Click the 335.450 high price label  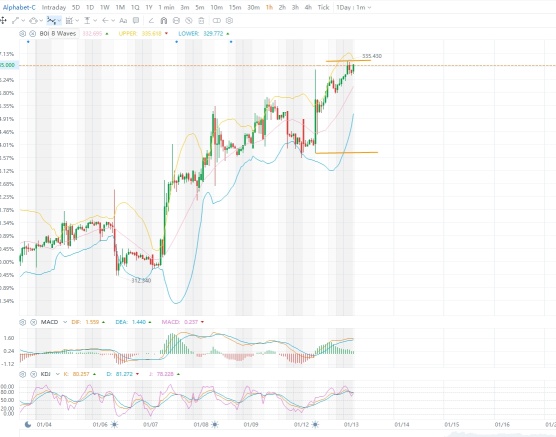[x=372, y=56]
